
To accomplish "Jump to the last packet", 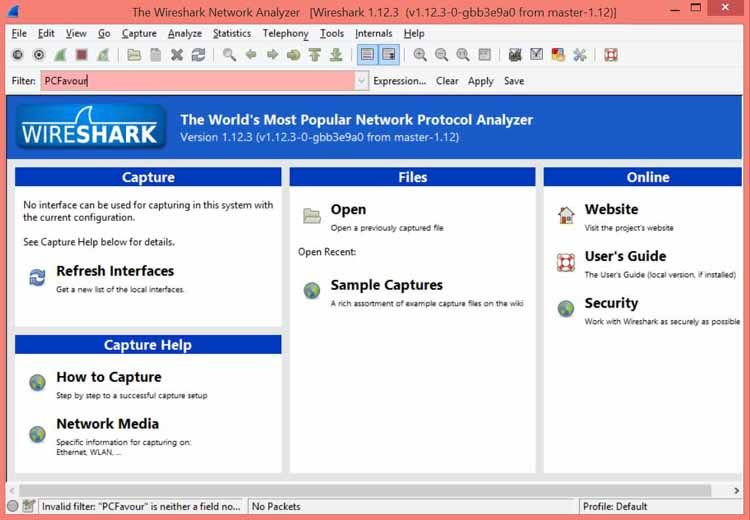I will click(x=336, y=55).
